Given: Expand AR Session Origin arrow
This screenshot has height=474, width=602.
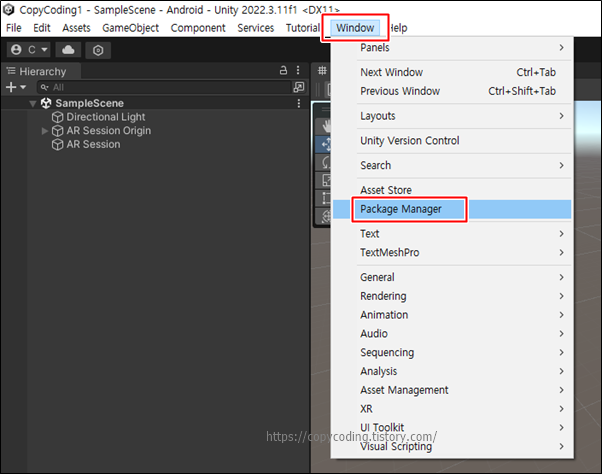Looking at the screenshot, I should (45, 131).
